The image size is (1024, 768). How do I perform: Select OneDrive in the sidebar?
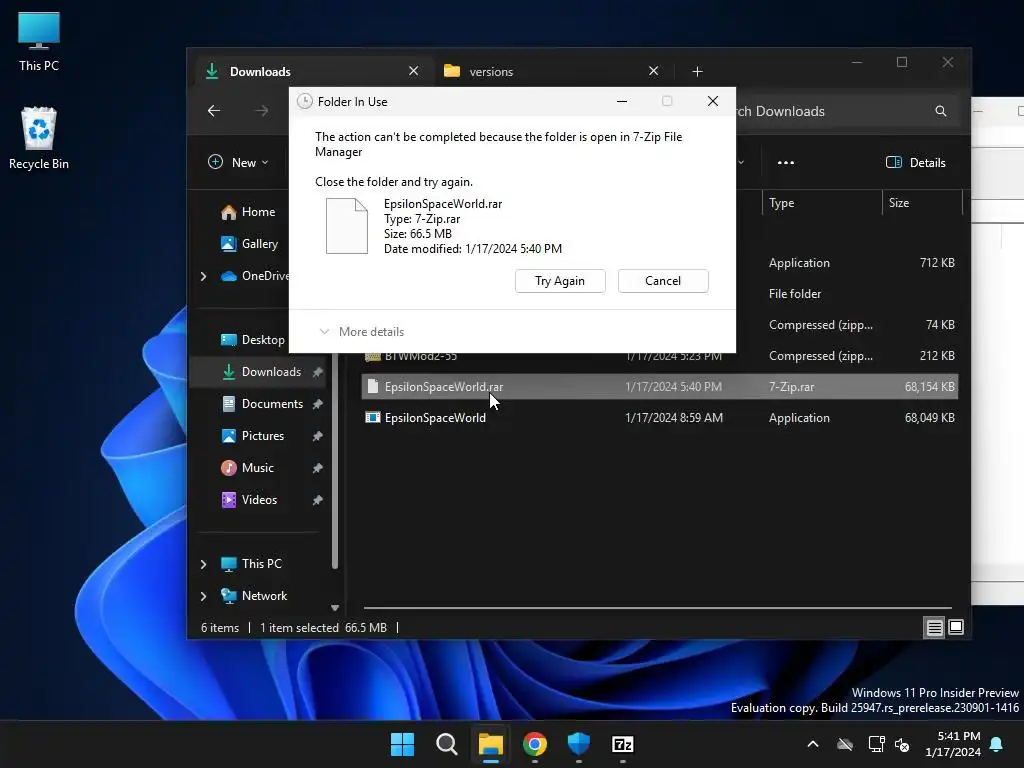pos(255,276)
